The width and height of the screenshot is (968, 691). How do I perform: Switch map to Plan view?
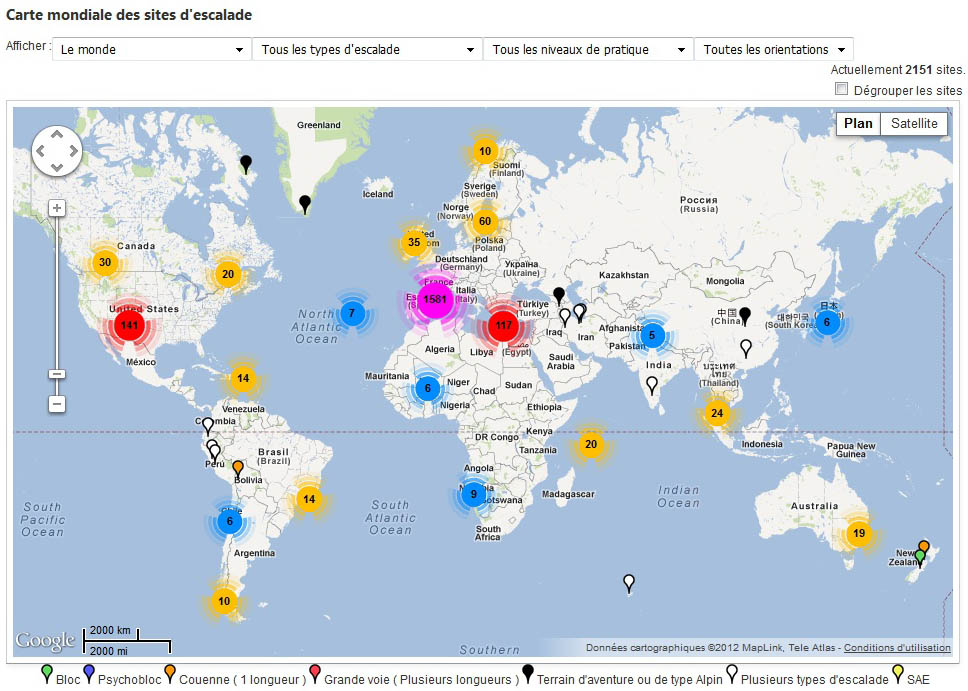point(858,124)
